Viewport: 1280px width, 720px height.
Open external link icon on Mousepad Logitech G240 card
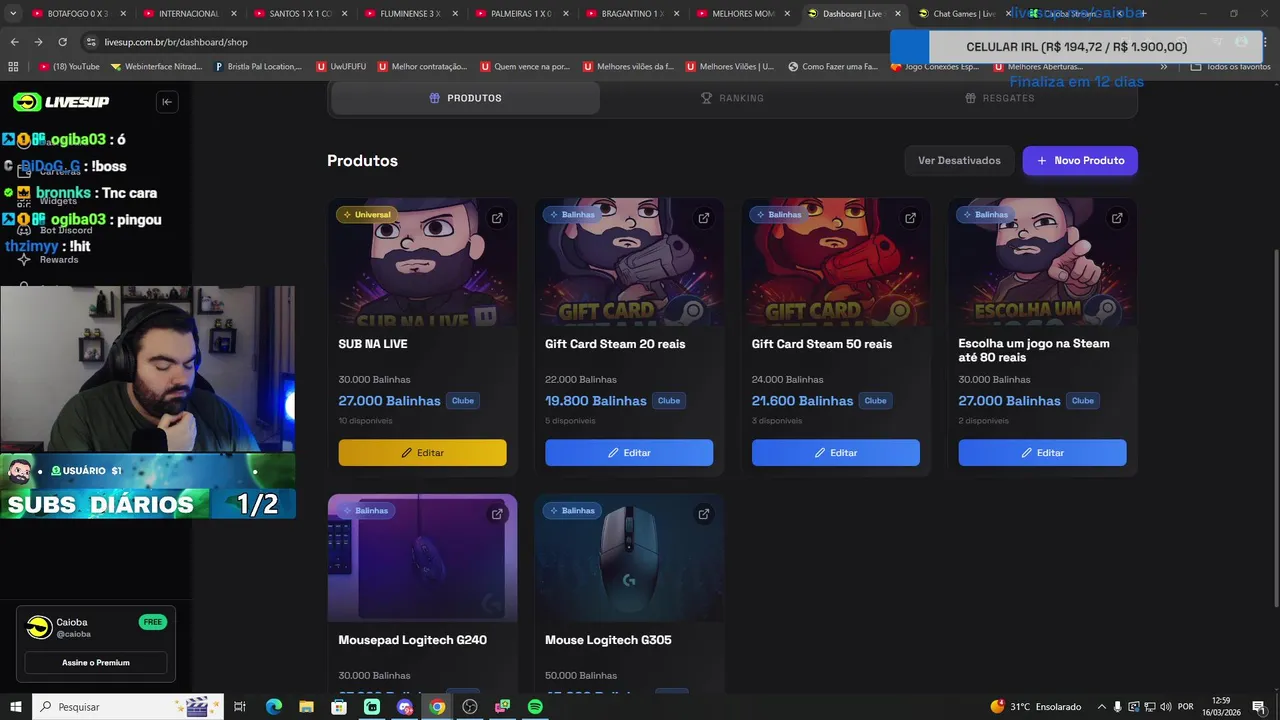pyautogui.click(x=497, y=514)
